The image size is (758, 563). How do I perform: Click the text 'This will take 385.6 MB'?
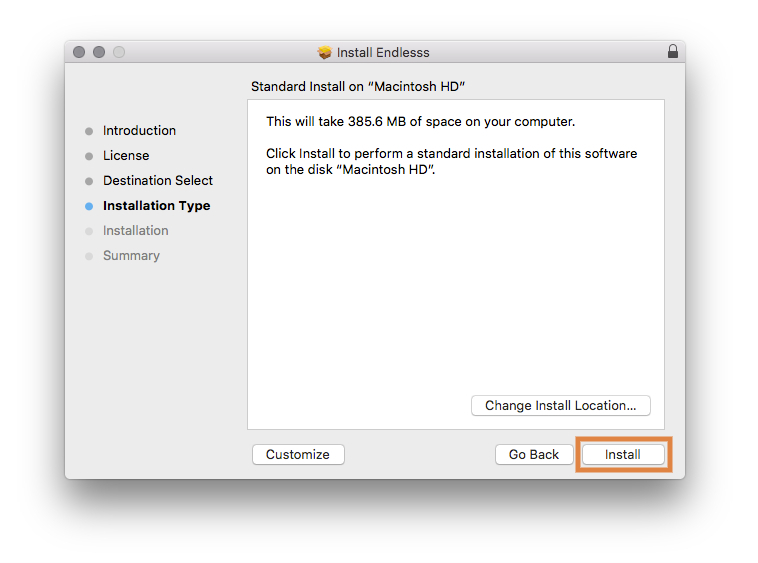[335, 121]
